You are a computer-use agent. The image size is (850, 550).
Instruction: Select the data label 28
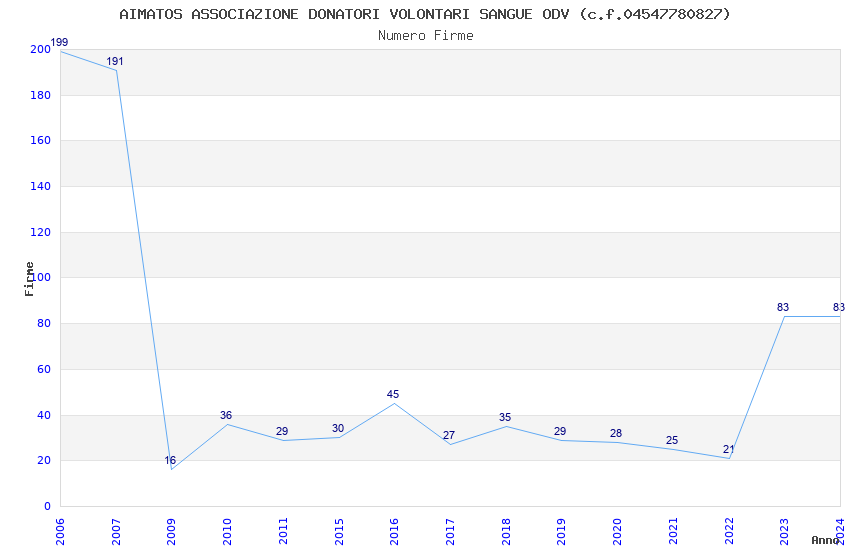pyautogui.click(x=616, y=433)
